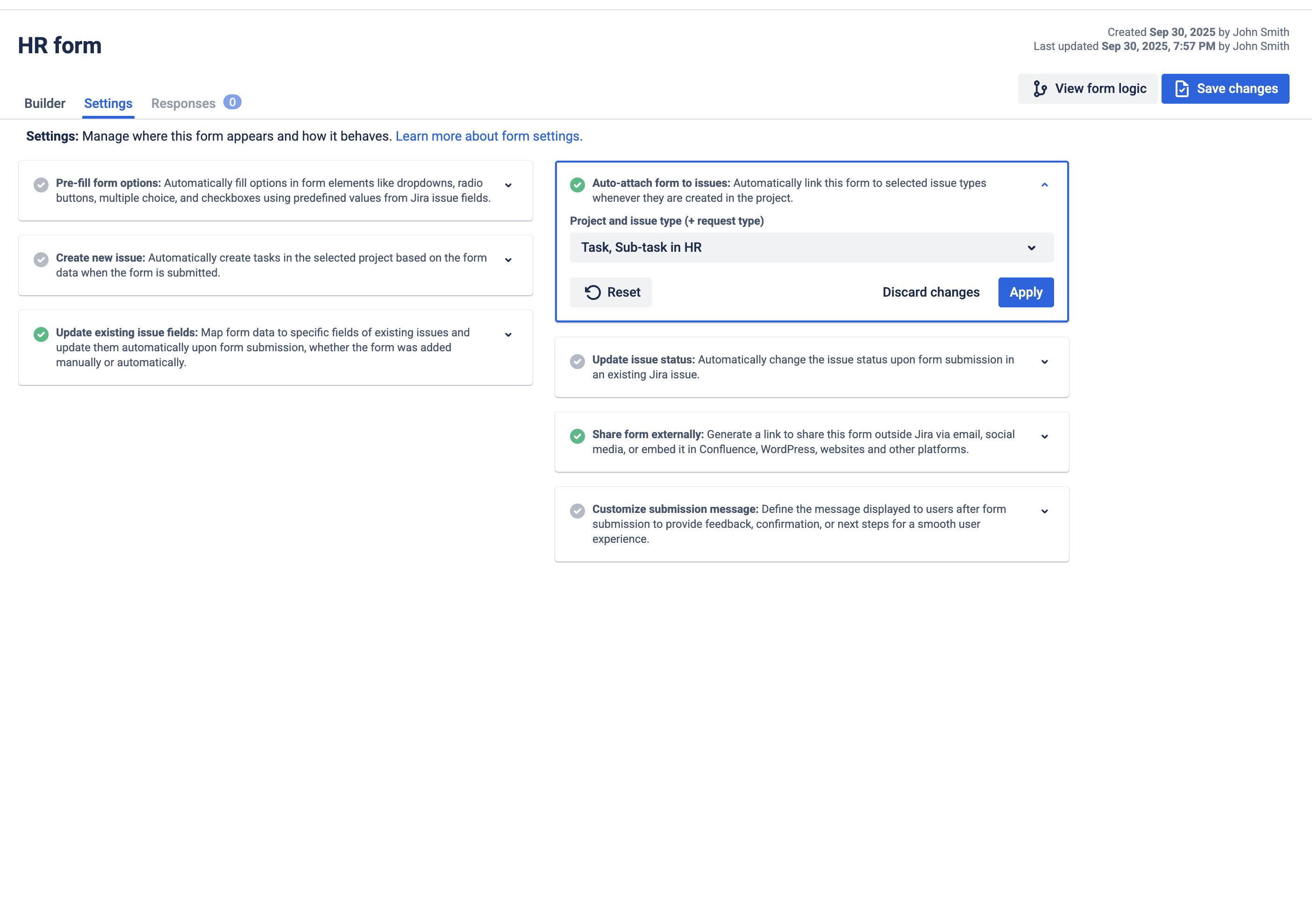Open the project and issue type dropdown
The image size is (1312, 924).
click(x=812, y=248)
